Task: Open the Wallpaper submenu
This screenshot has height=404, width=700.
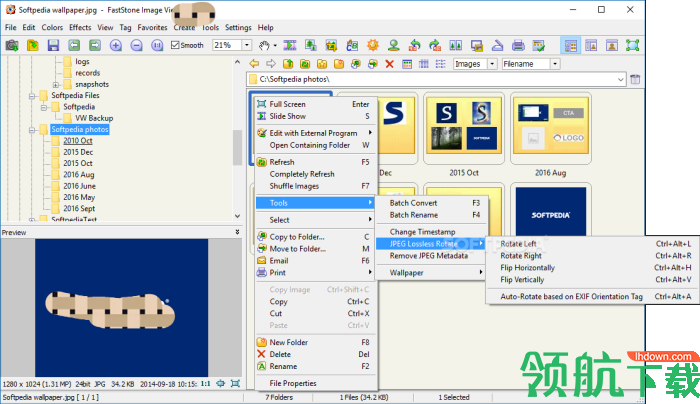Action: pyautogui.click(x=430, y=273)
